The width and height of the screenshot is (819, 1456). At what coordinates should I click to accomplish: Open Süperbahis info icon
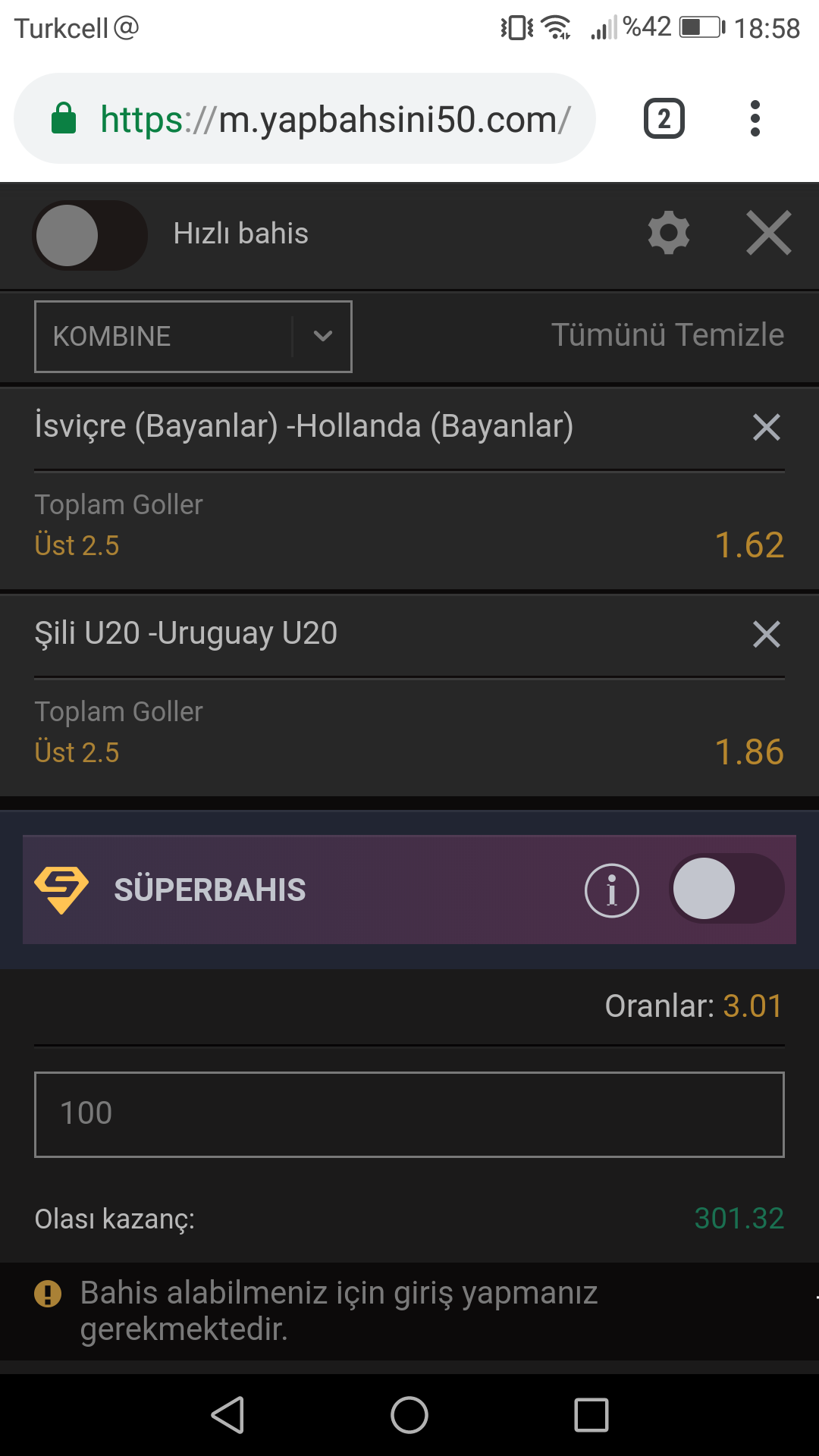tap(612, 890)
